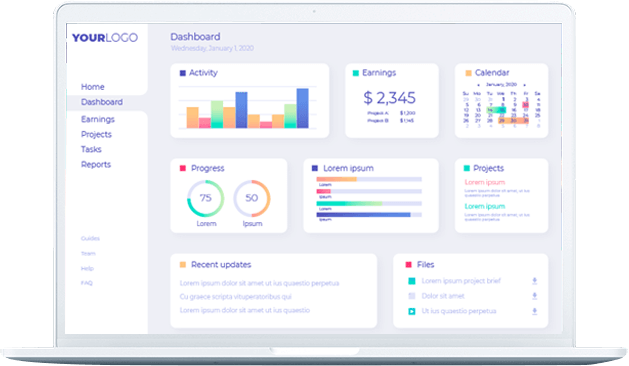Download the Lorem ipsum project brief file
Screen dimensions: 629x366
534,281
